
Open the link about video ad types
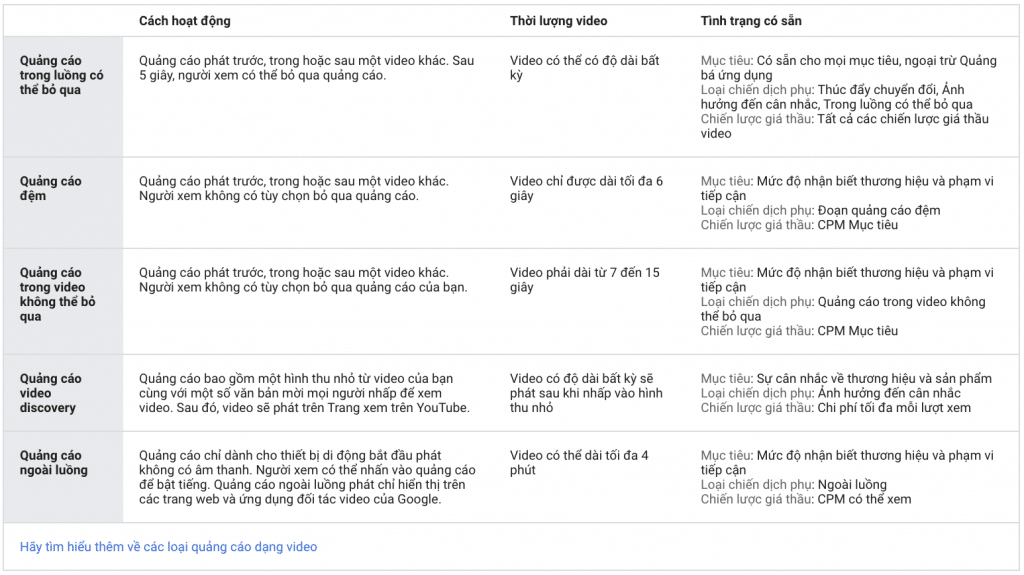click(x=168, y=547)
